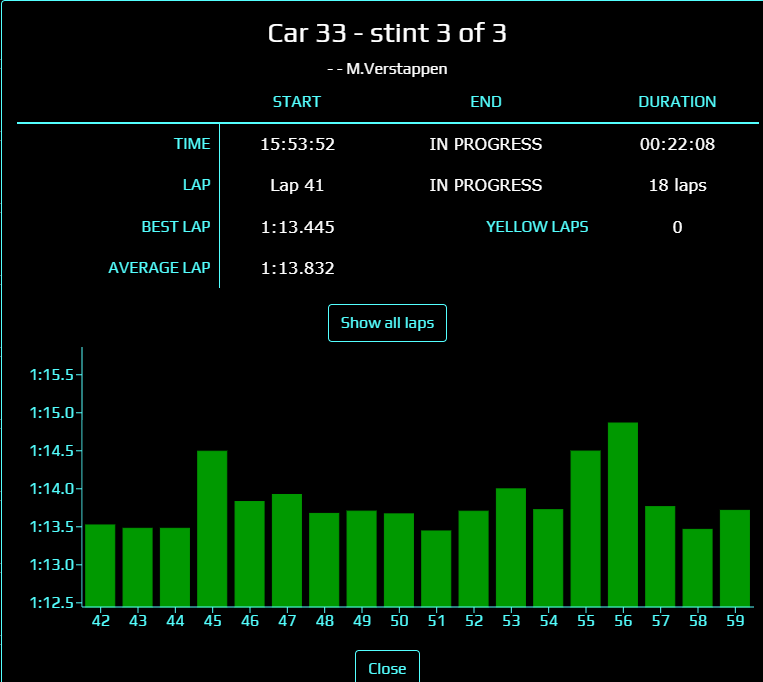
Task: Select the lap 57 bar in the chart
Action: coord(660,556)
